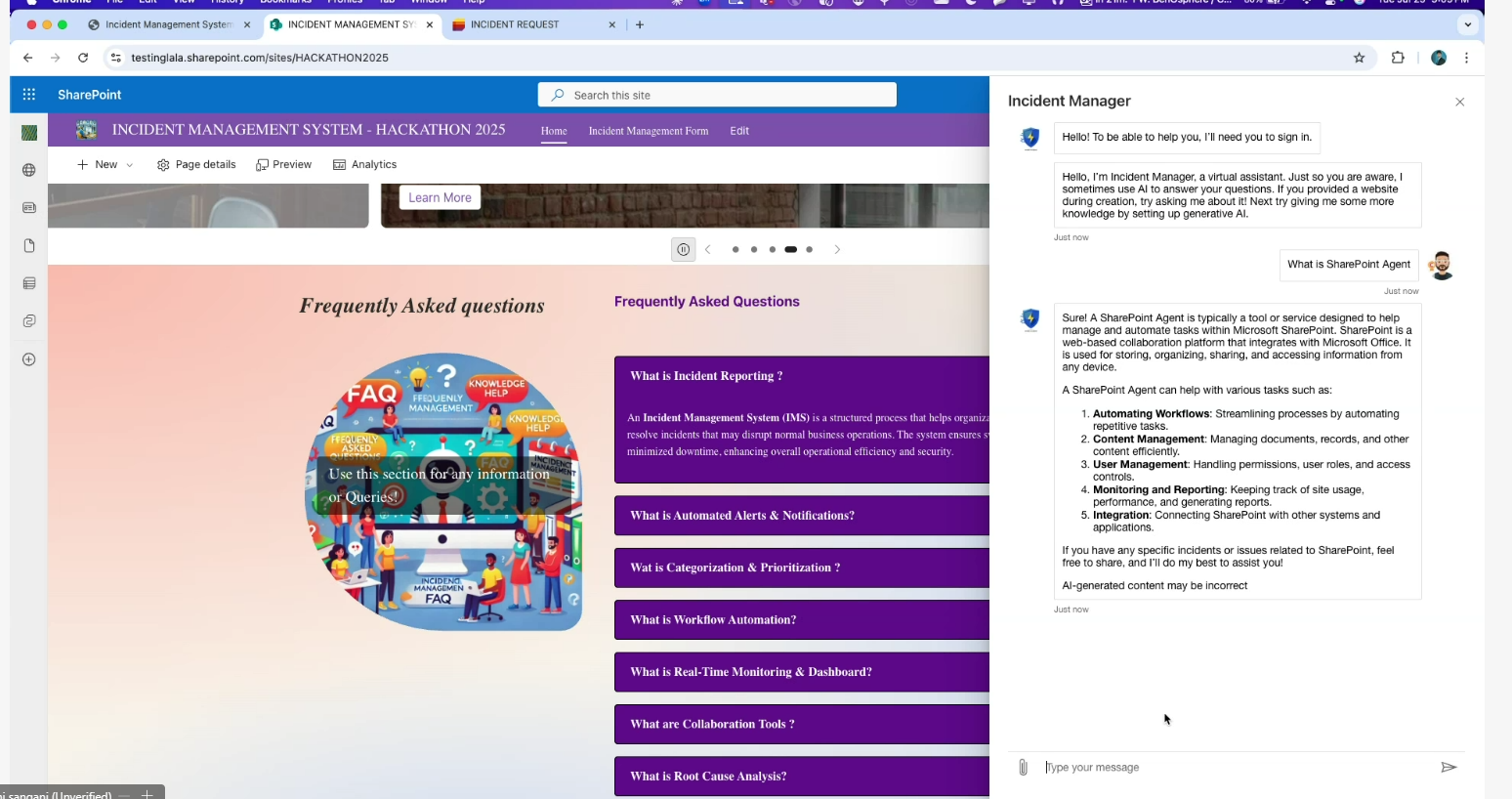
Task: Open the news icon in left sidebar
Action: coord(29,208)
